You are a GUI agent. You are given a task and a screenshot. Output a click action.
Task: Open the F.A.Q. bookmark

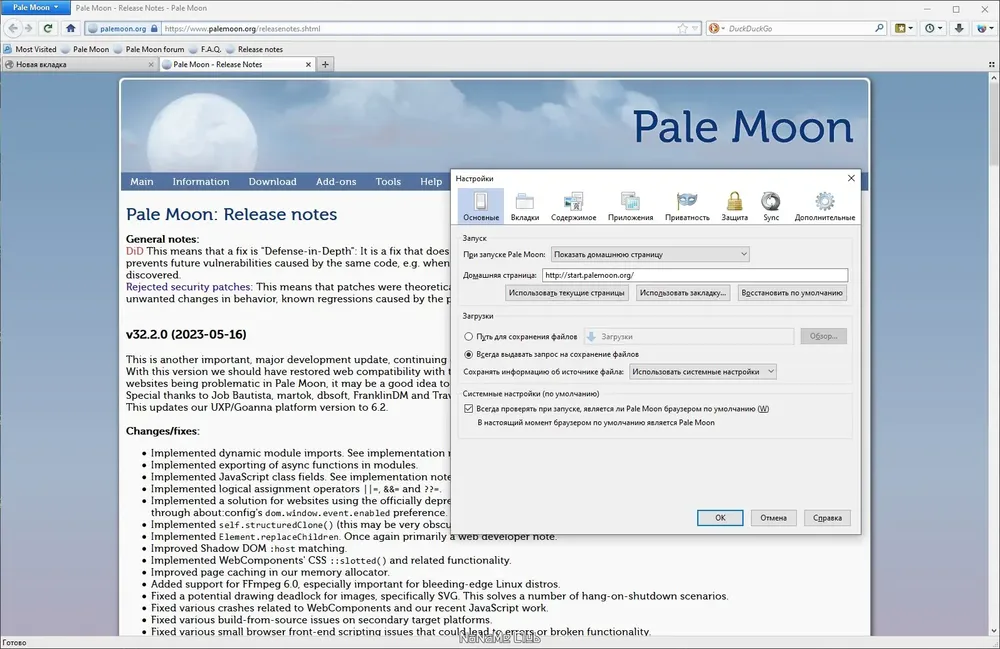205,49
